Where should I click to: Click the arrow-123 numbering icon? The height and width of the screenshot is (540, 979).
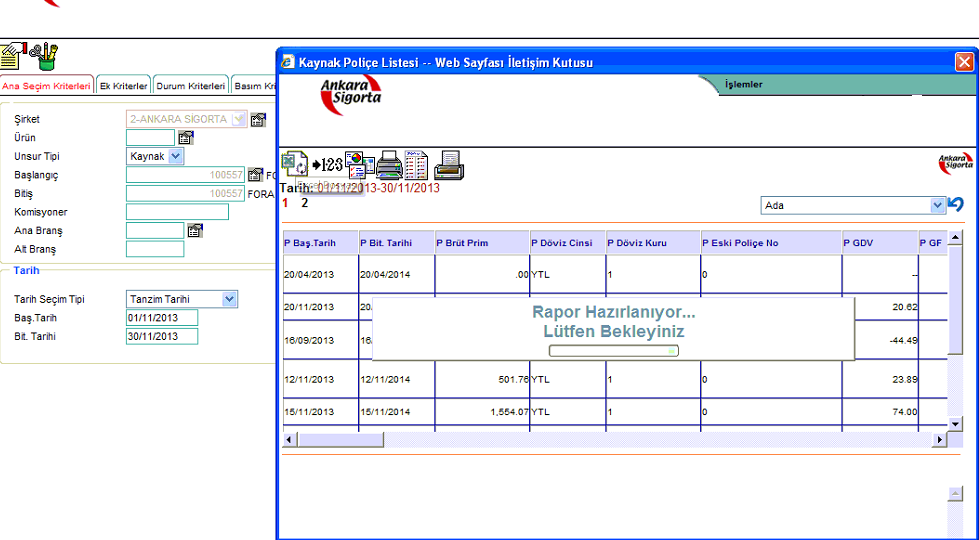(x=327, y=164)
